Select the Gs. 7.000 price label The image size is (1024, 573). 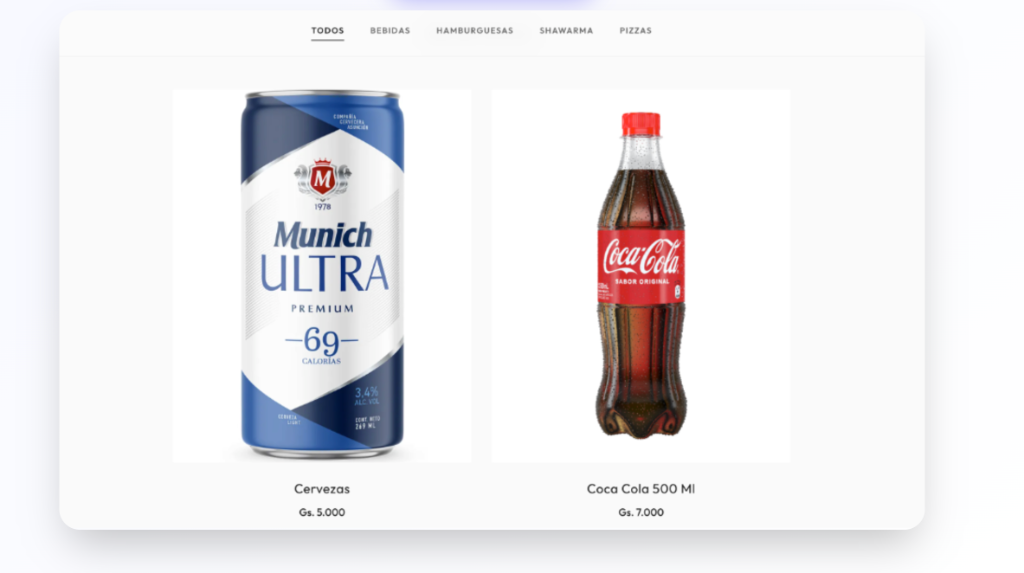[x=641, y=512]
